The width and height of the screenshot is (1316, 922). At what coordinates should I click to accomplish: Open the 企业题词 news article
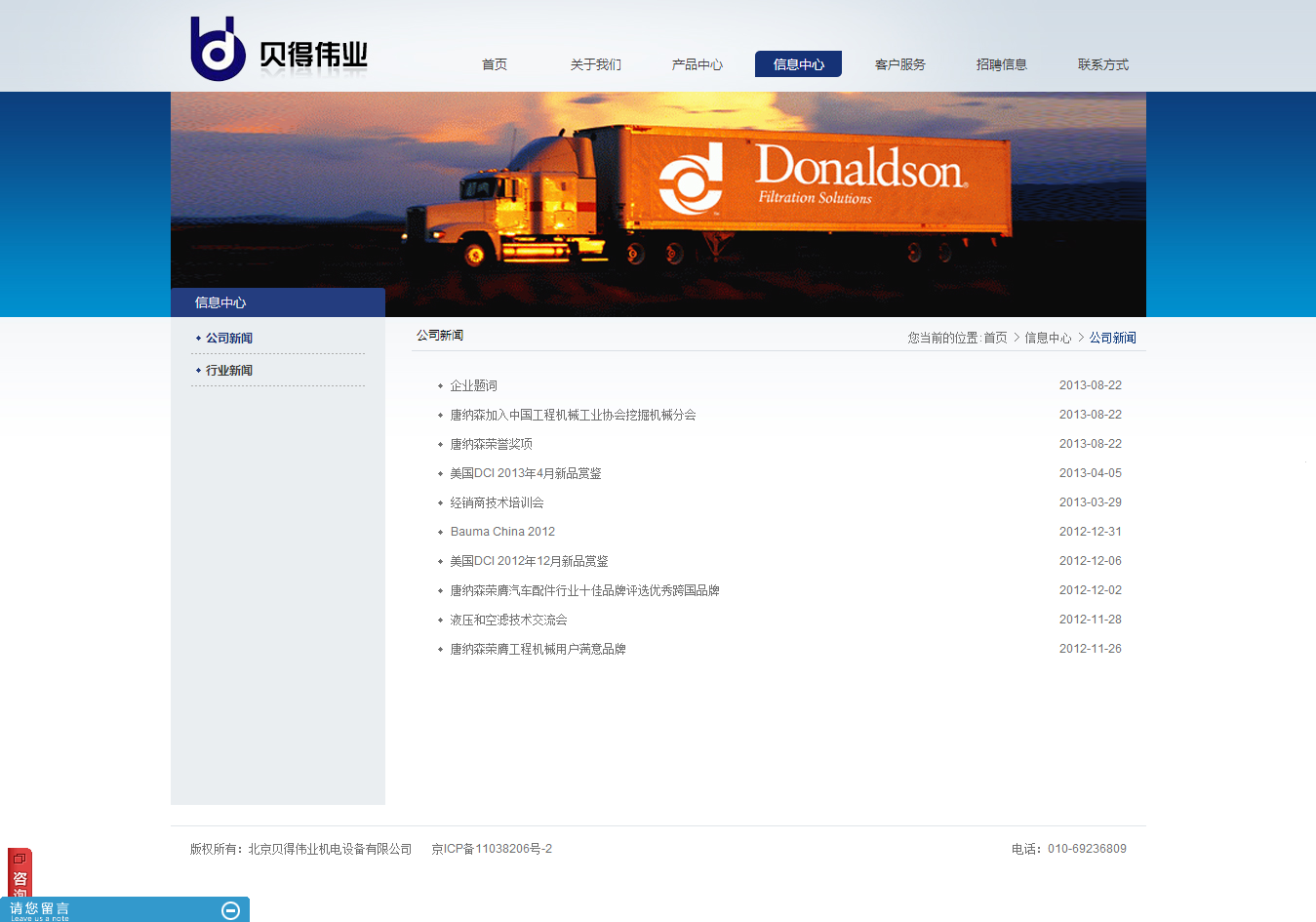click(474, 385)
